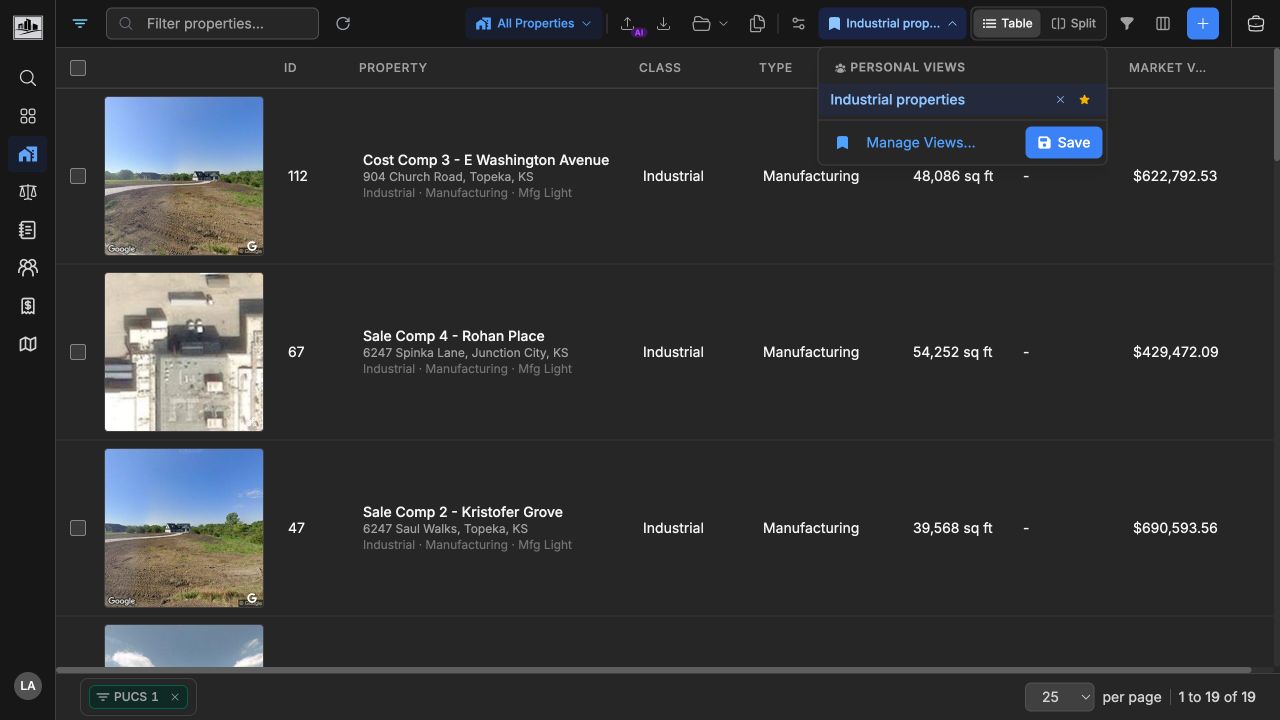Viewport: 1280px width, 720px height.
Task: Click the 39,568 sq ft cell
Action: [x=953, y=528]
